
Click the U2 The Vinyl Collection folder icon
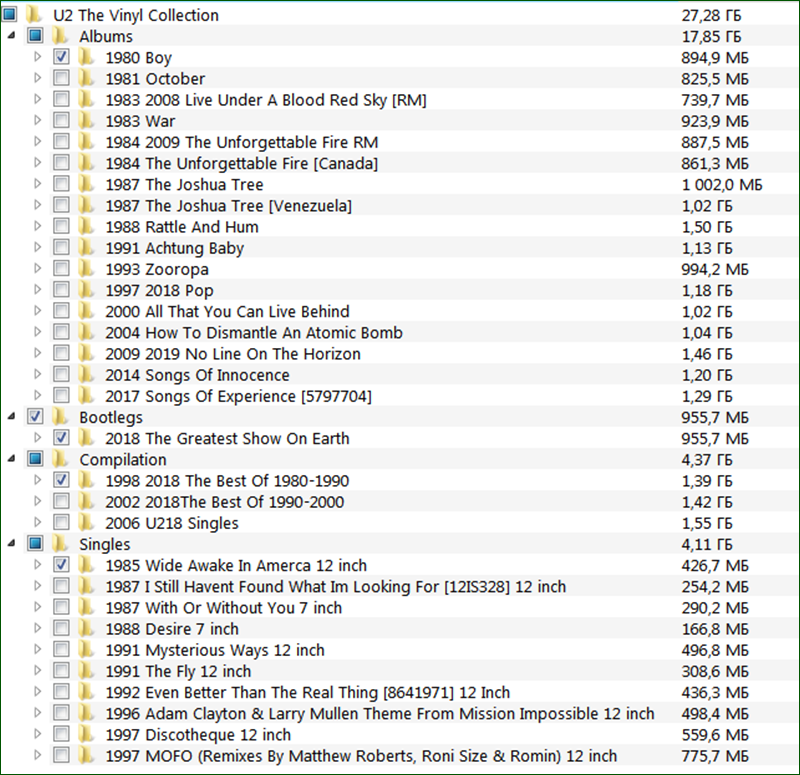pos(34,14)
